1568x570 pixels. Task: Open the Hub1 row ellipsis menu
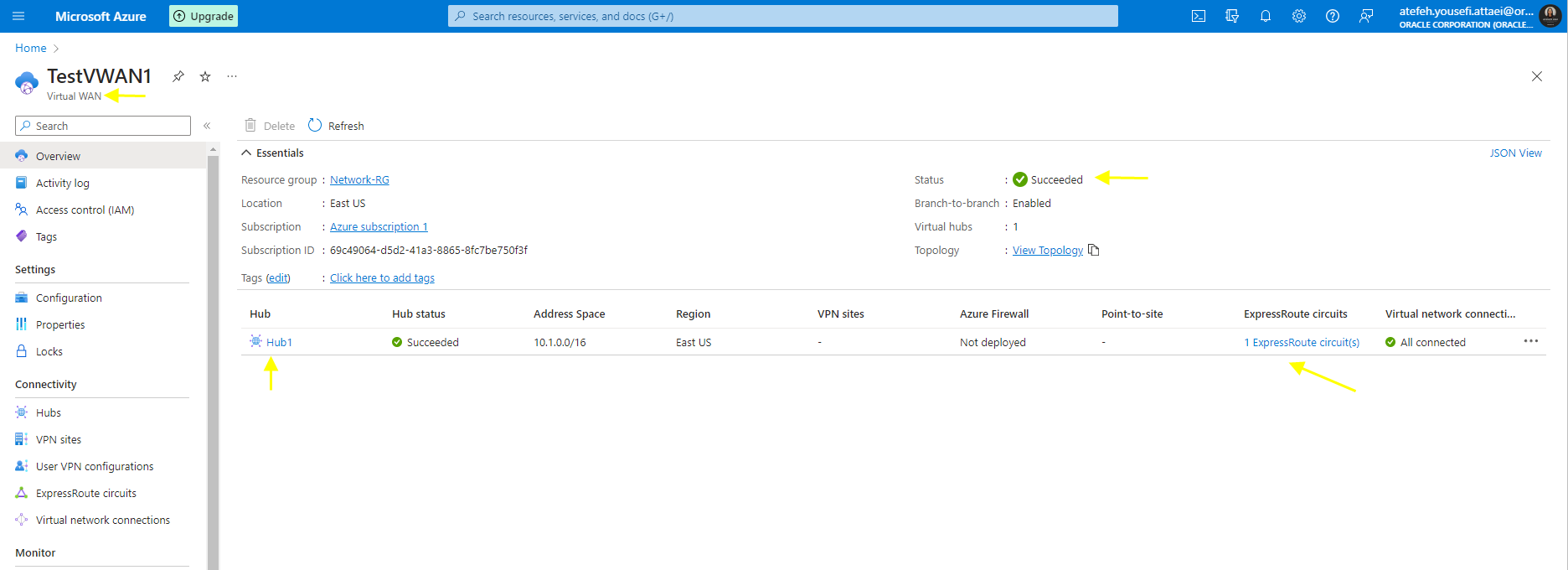(1531, 341)
